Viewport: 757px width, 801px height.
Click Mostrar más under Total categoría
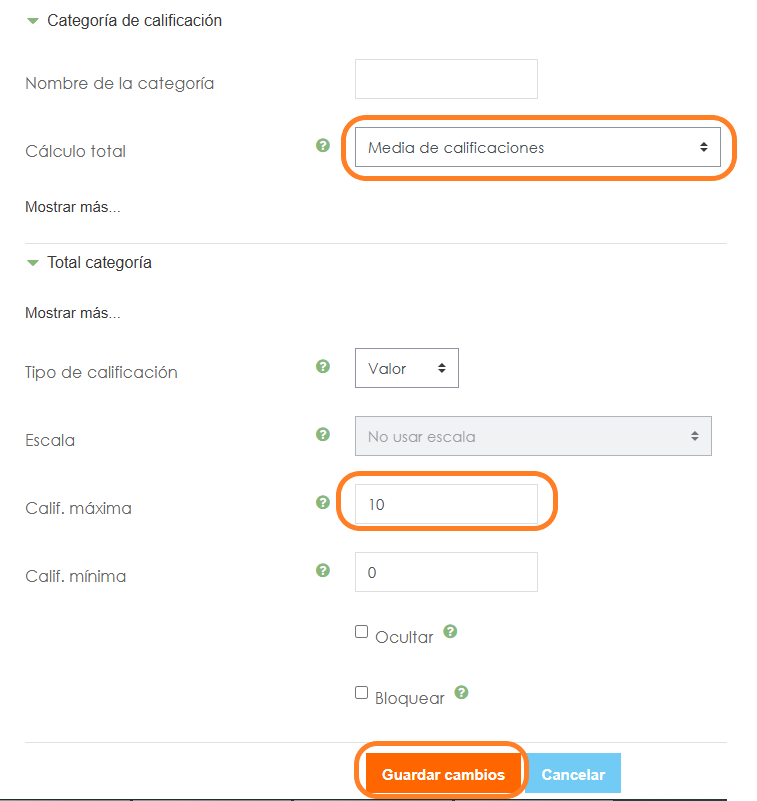pyautogui.click(x=72, y=313)
